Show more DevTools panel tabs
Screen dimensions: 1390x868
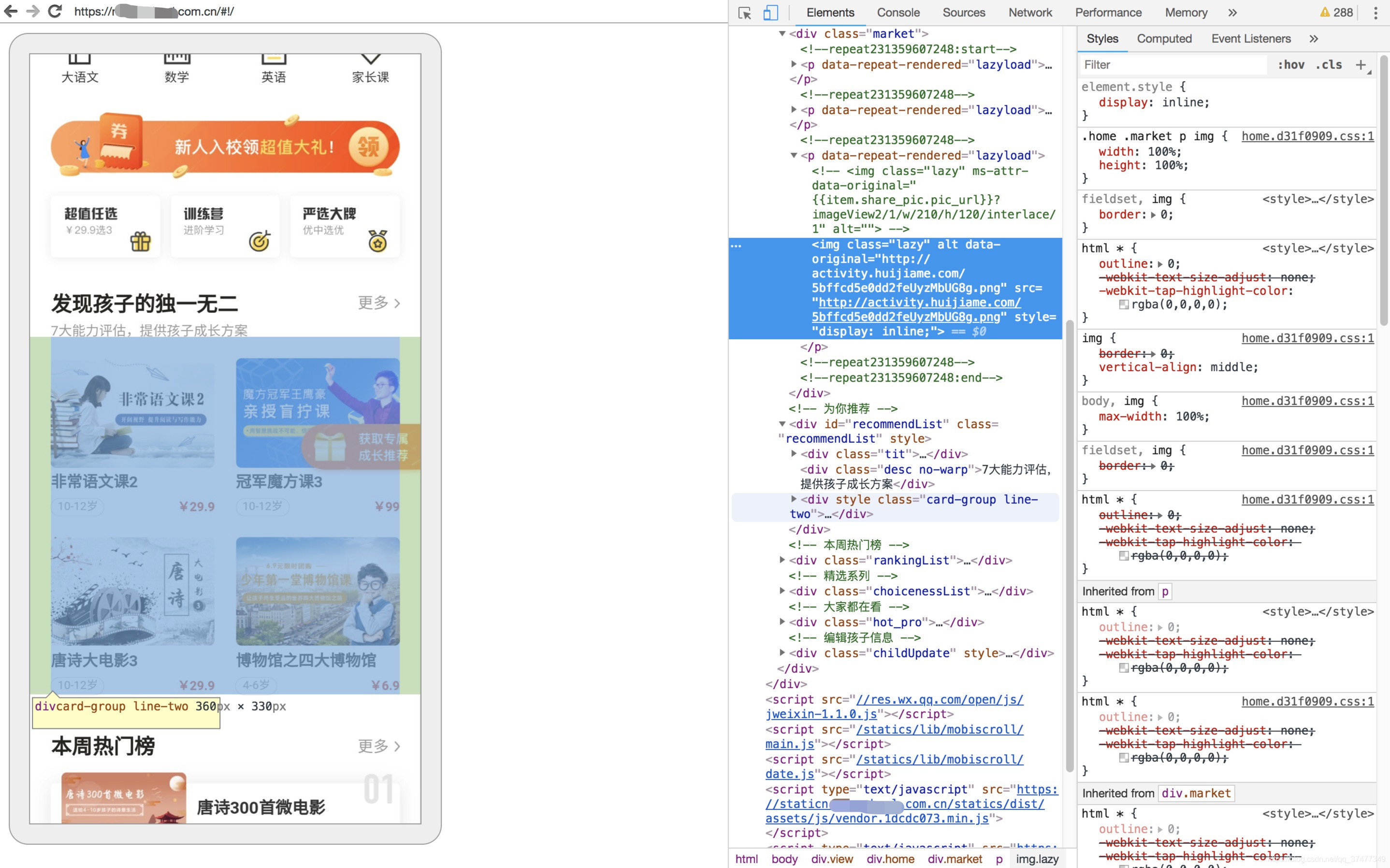pos(1232,13)
